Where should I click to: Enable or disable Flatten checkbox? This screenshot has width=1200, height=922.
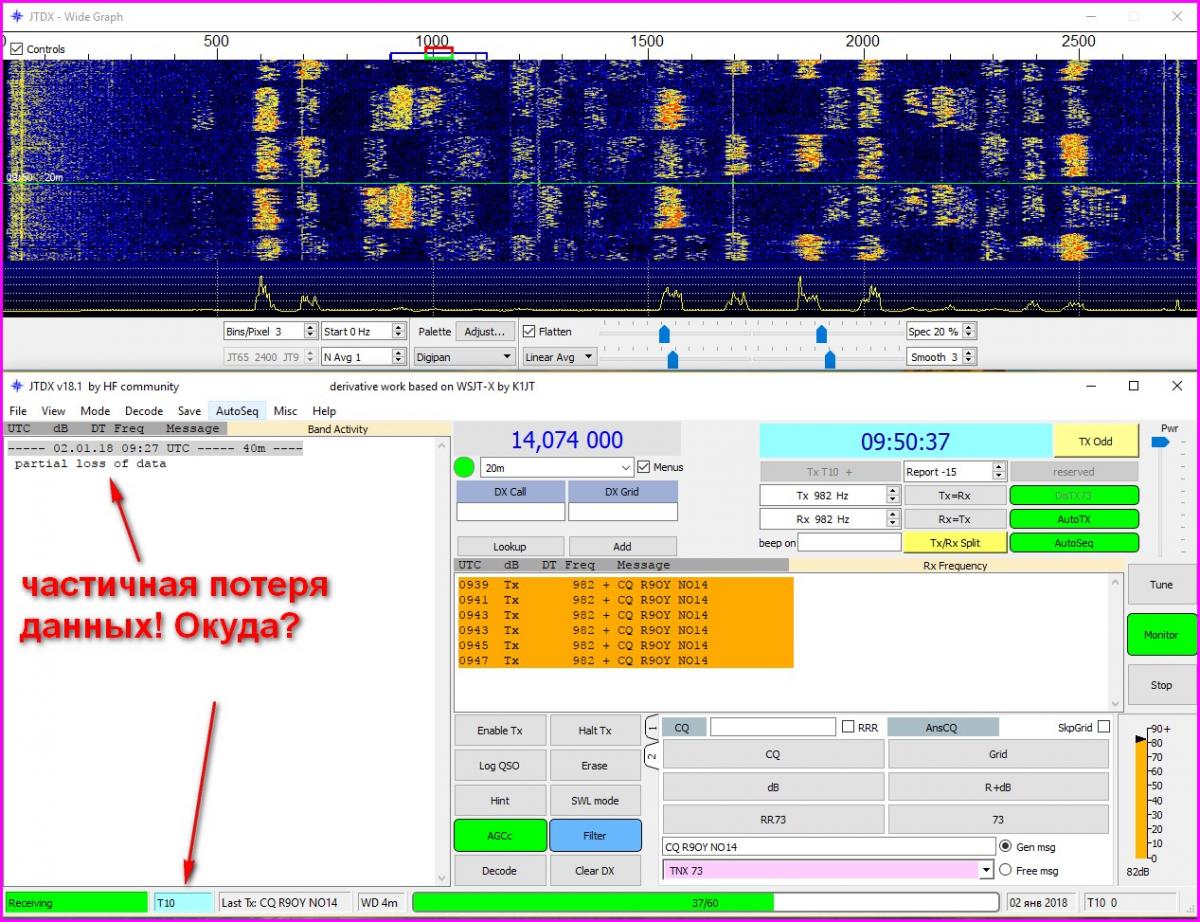coord(529,331)
